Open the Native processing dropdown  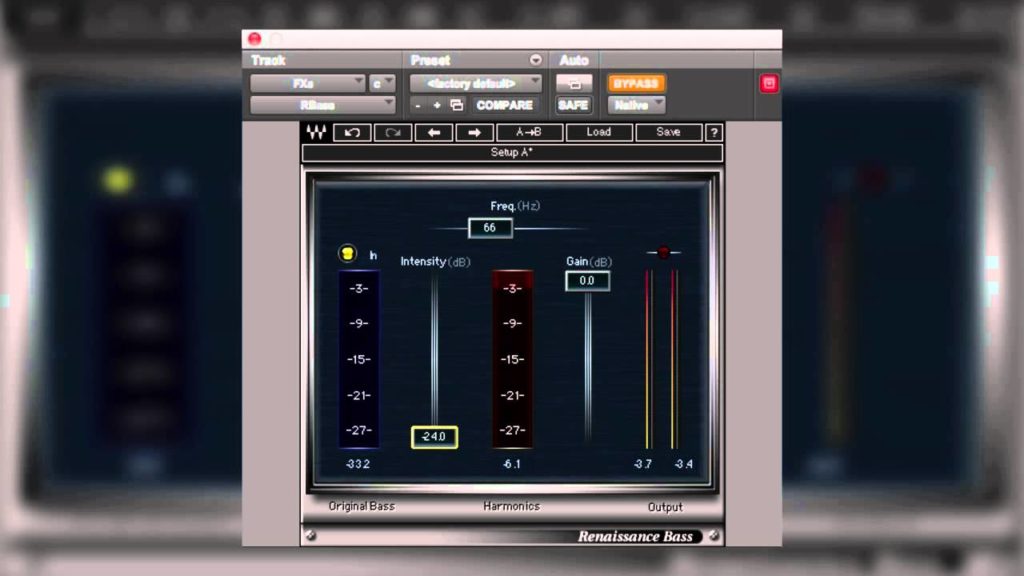pos(637,105)
